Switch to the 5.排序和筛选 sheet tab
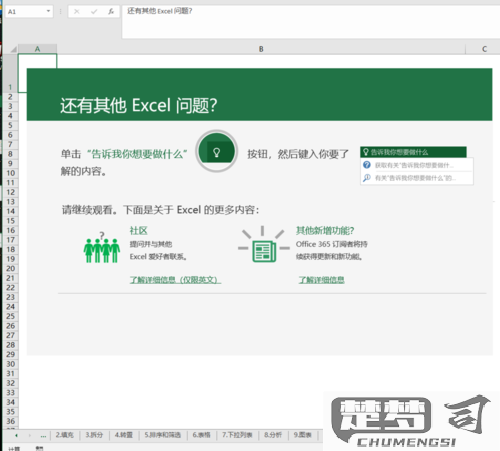 click(162, 435)
